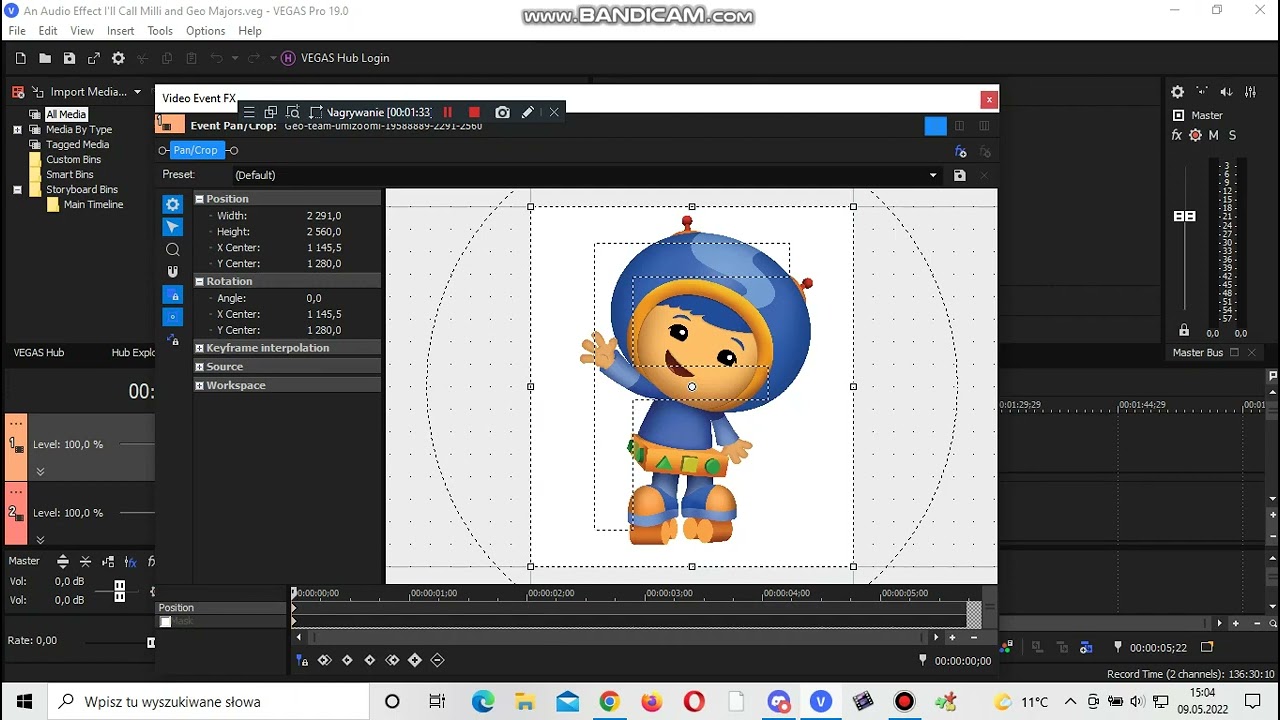Expand the Source property group
This screenshot has width=1280, height=720.
pos(199,367)
